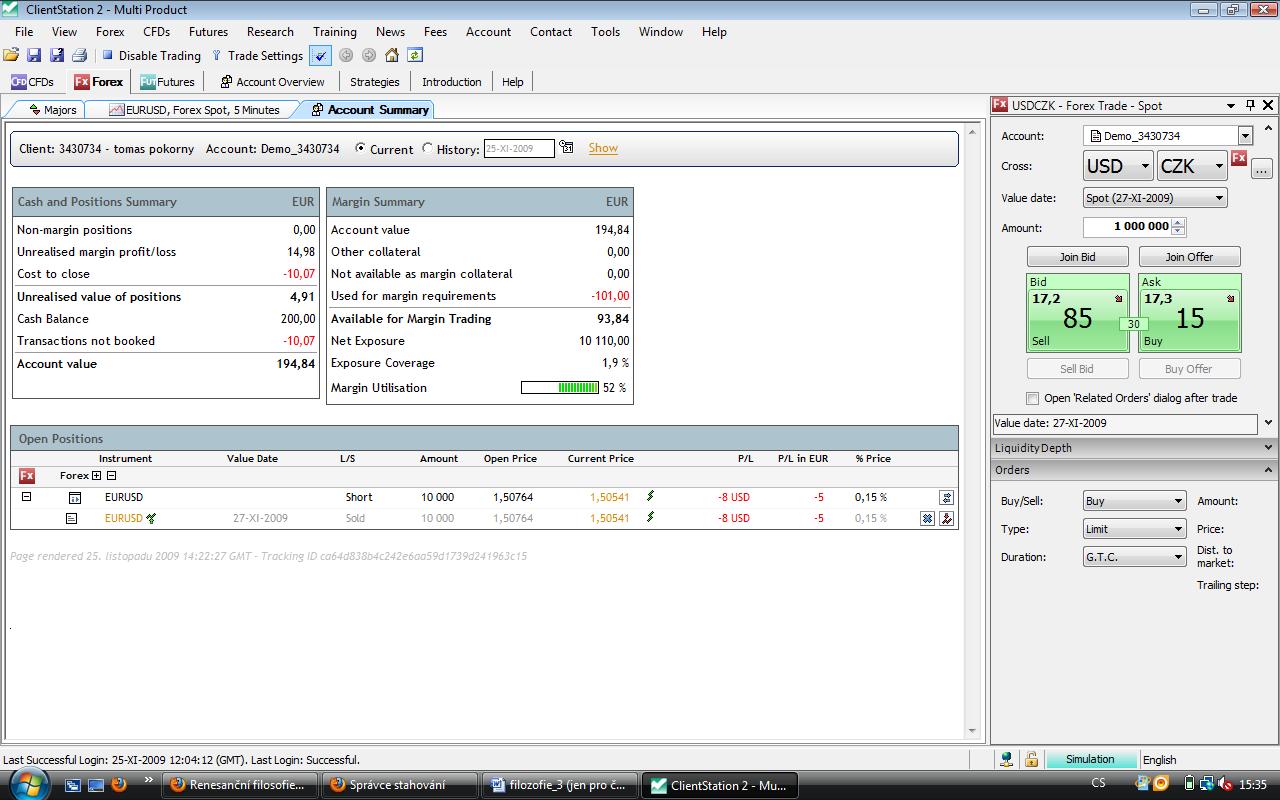Click the save-as floppy icon
The width and height of the screenshot is (1280, 800).
[56, 55]
